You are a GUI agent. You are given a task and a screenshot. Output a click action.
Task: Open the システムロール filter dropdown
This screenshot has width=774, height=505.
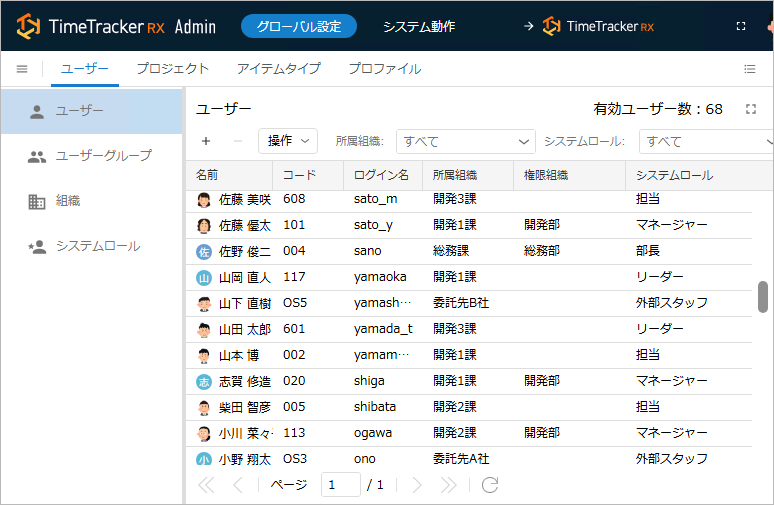tap(706, 141)
